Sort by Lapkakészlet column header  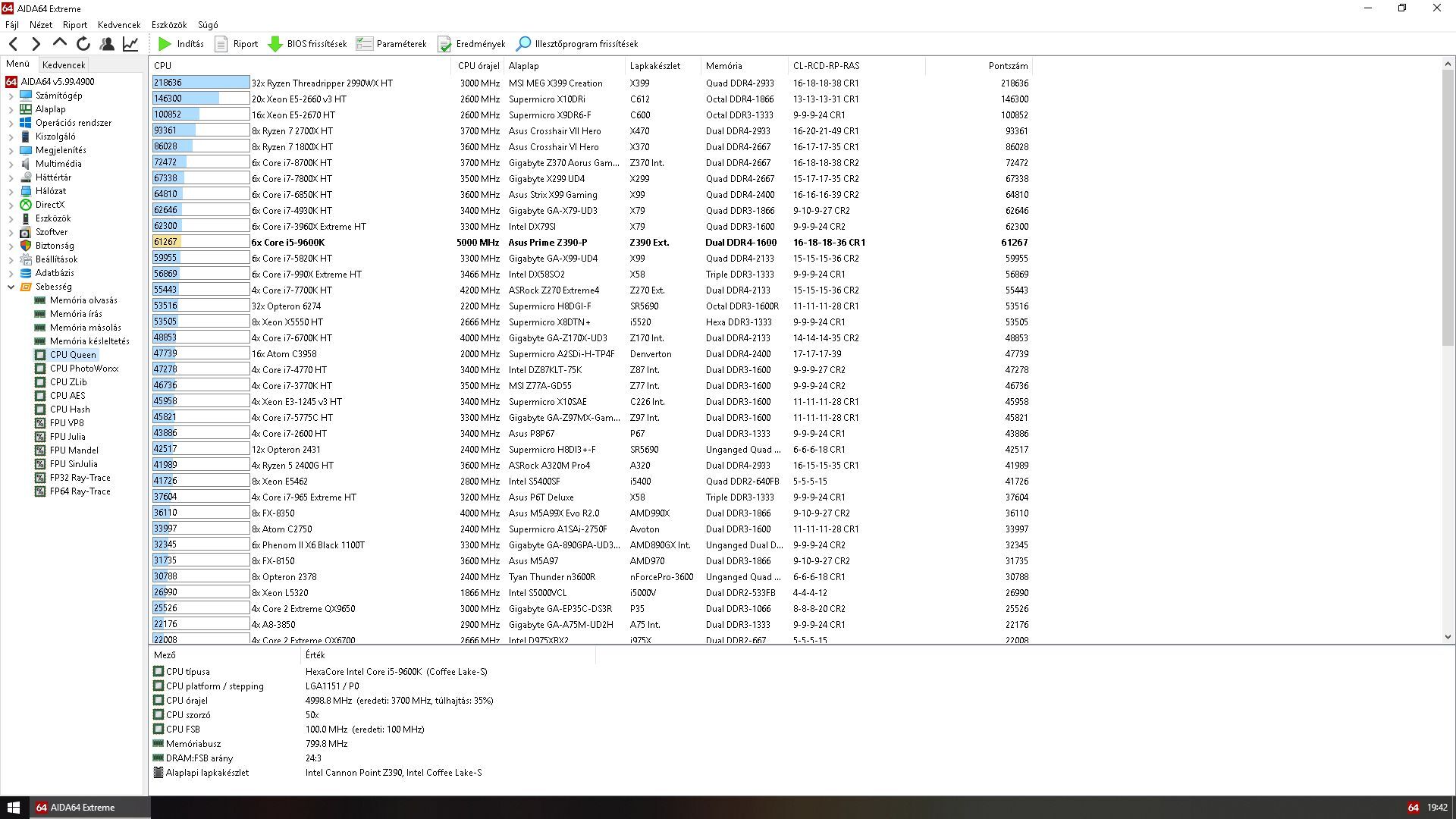click(x=662, y=66)
